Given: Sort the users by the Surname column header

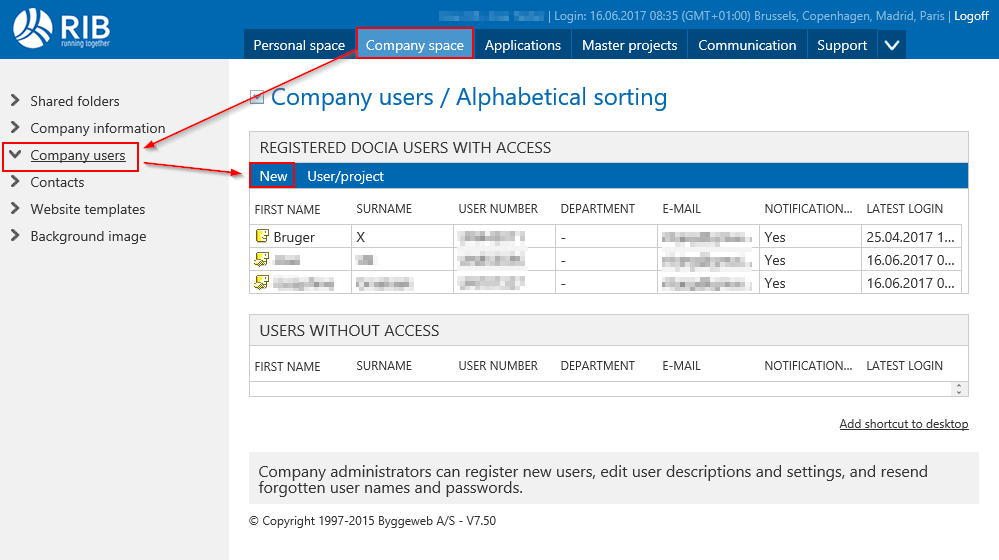Looking at the screenshot, I should pyautogui.click(x=384, y=209).
